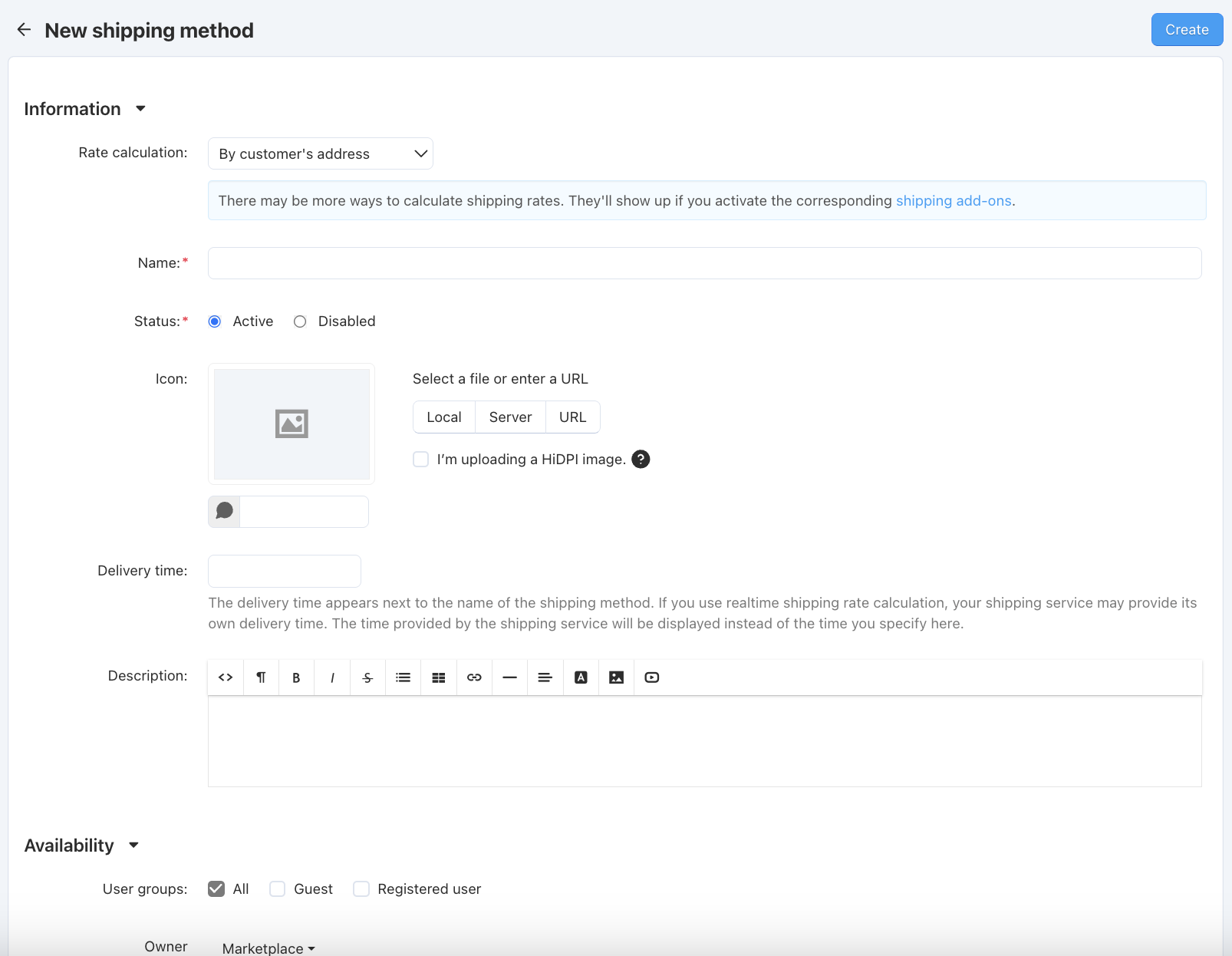This screenshot has width=1232, height=956.
Task: Open the Marketplace owner dropdown
Action: [x=268, y=948]
